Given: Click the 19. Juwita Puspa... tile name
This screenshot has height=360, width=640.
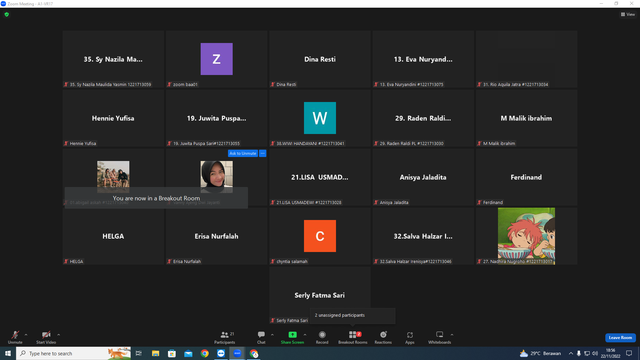Looking at the screenshot, I should tap(216, 118).
